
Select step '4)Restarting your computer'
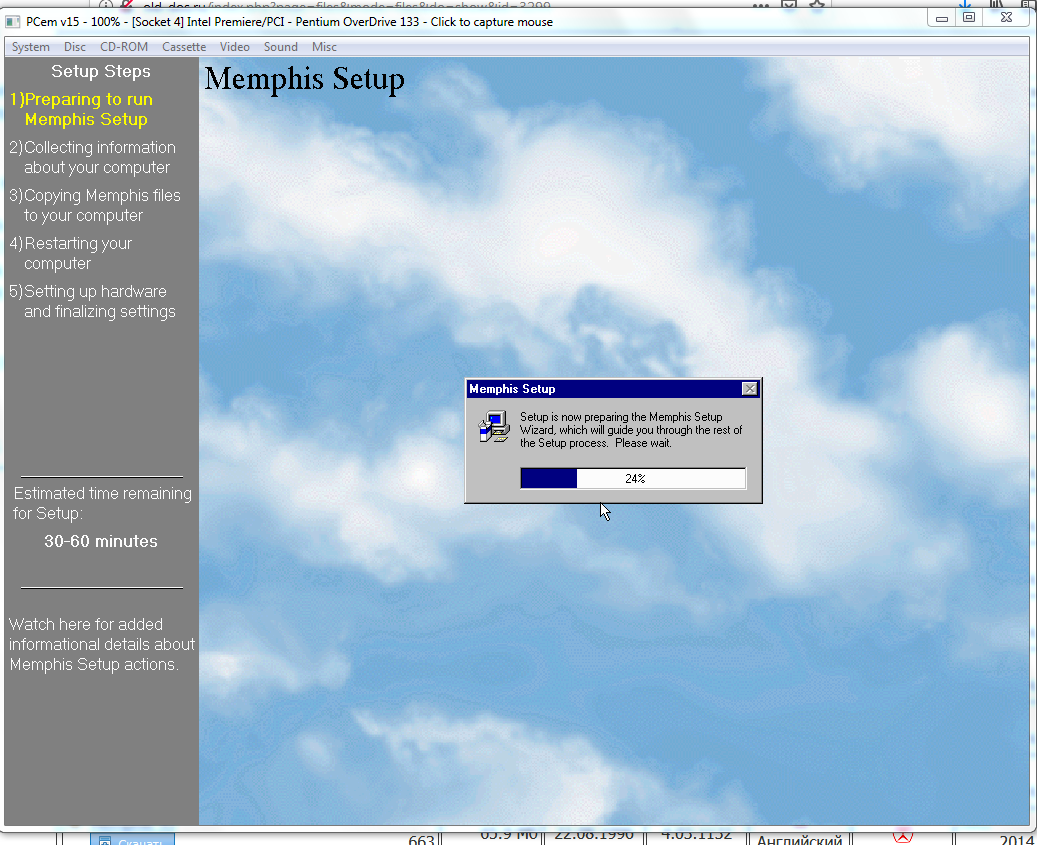pyautogui.click(x=71, y=253)
